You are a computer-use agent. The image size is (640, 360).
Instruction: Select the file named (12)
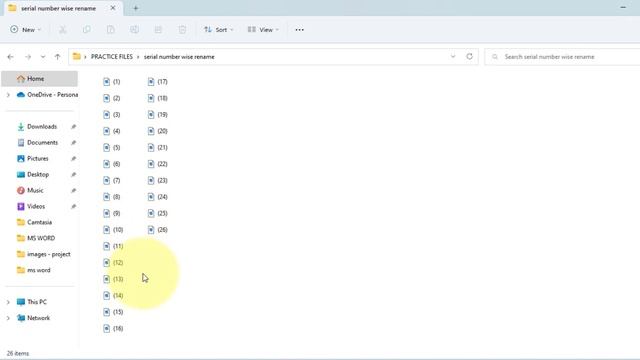(113, 262)
